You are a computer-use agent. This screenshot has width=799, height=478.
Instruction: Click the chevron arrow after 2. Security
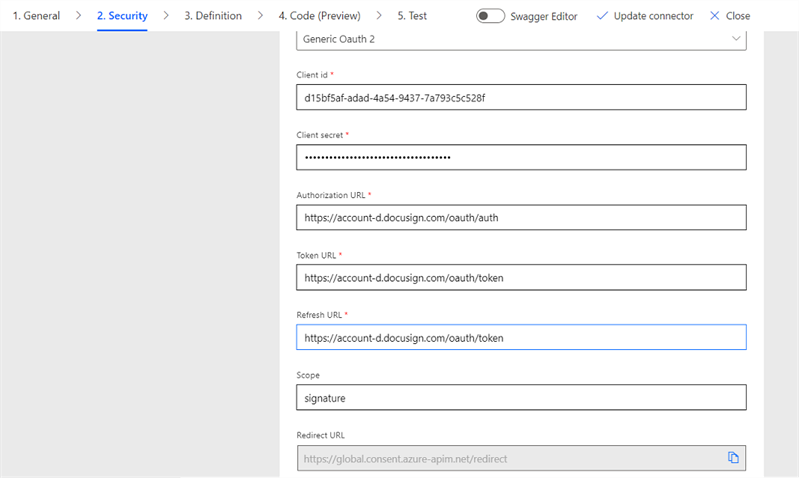click(x=166, y=16)
